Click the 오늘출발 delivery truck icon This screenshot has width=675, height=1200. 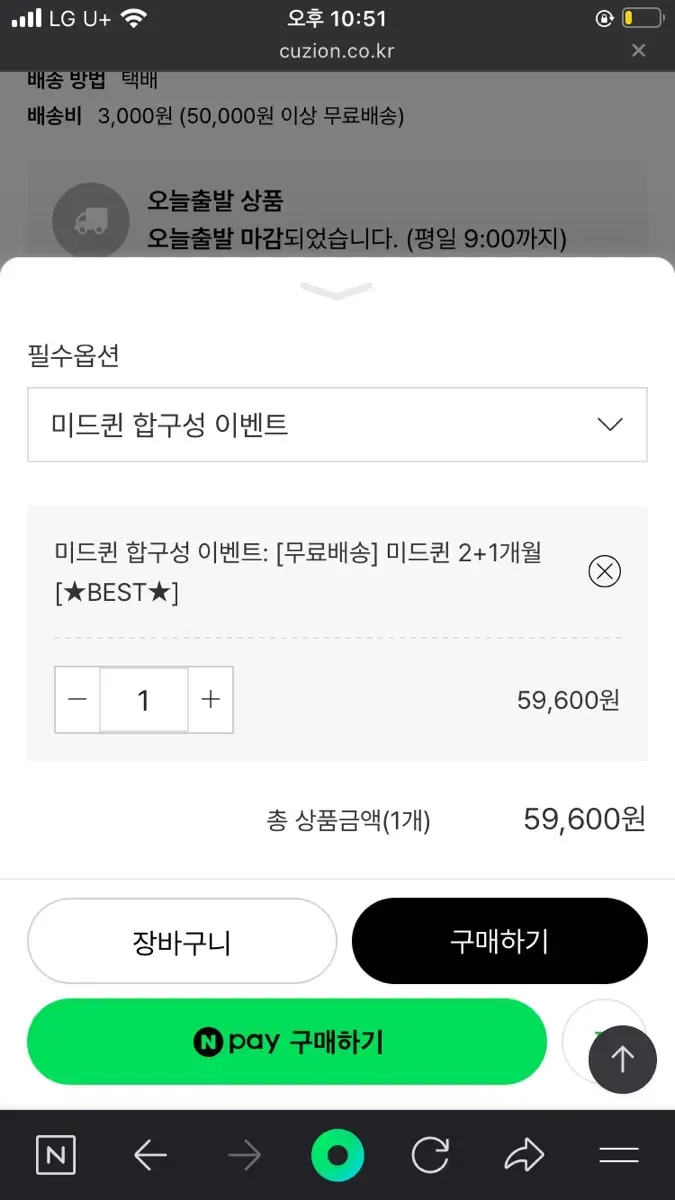pyautogui.click(x=90, y=221)
